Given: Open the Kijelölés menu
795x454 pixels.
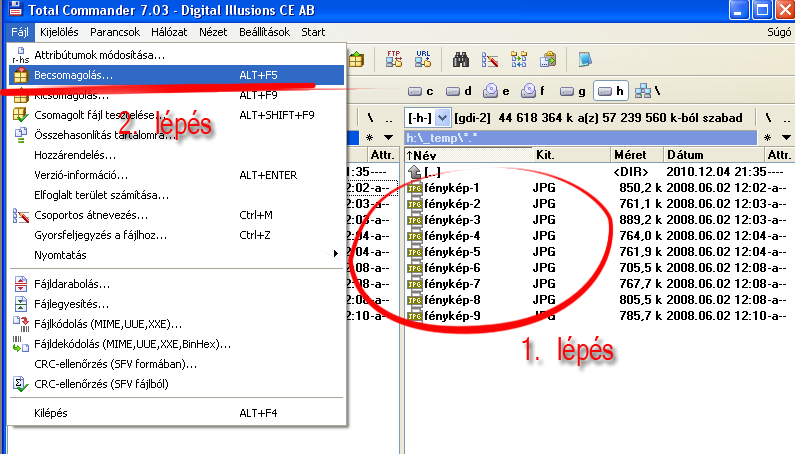Looking at the screenshot, I should (59, 32).
